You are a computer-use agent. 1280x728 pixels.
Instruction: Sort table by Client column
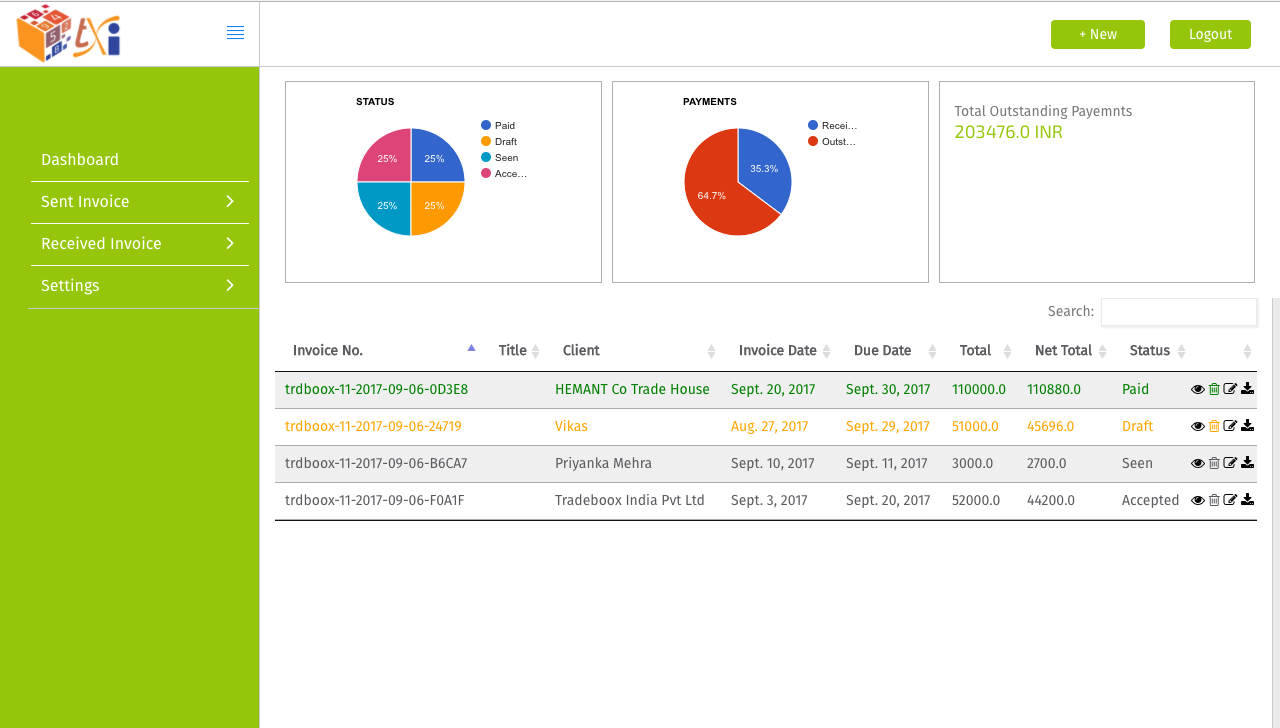633,351
